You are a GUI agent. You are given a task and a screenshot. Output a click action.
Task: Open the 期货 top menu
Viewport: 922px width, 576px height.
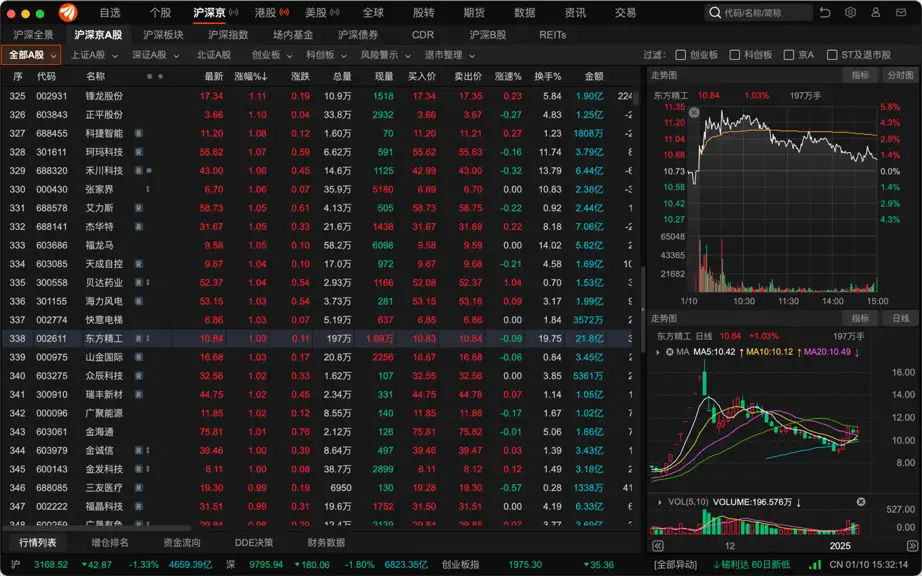point(474,12)
